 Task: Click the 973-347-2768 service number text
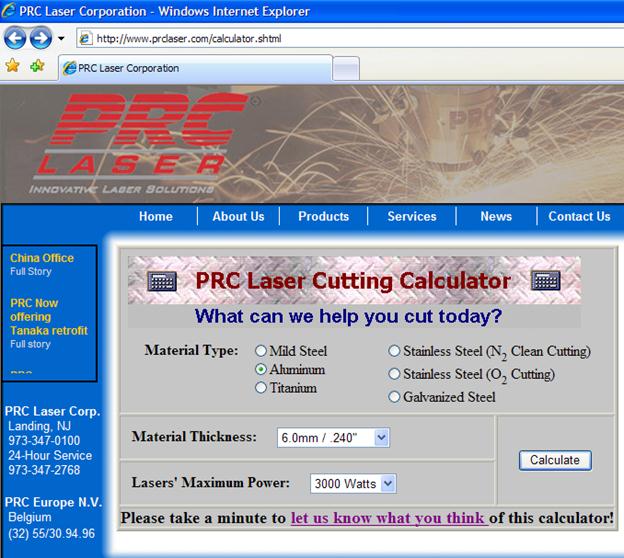tap(44, 470)
